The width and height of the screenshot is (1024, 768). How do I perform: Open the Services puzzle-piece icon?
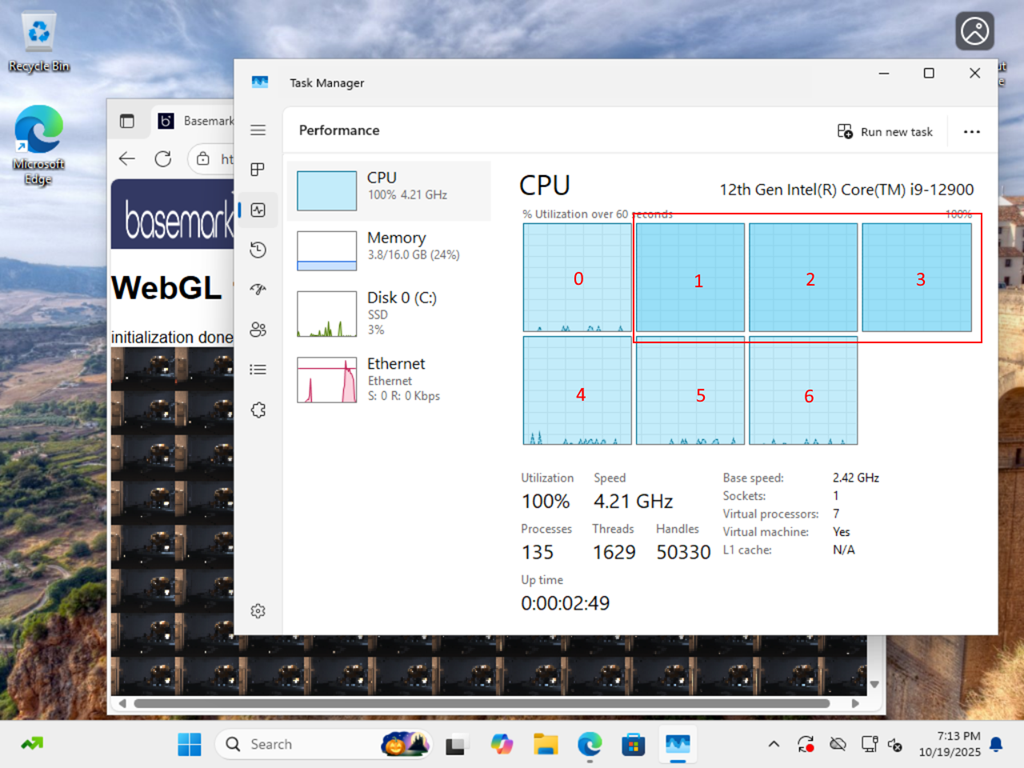tap(258, 410)
